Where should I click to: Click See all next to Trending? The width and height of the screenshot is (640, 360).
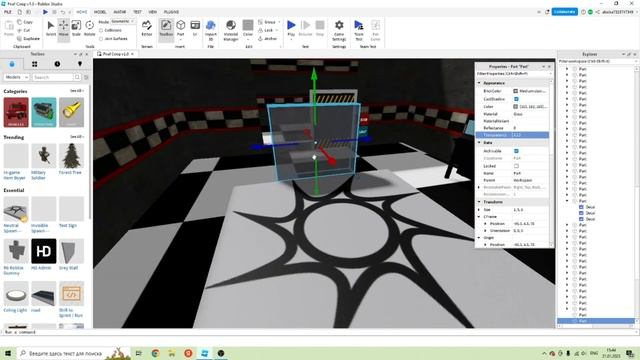(x=76, y=137)
